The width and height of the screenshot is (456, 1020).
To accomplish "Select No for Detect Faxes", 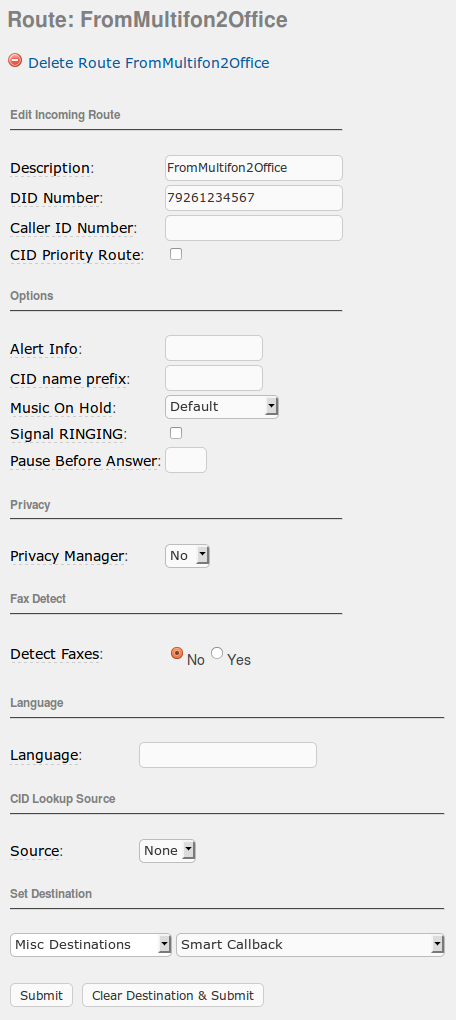I will click(176, 653).
